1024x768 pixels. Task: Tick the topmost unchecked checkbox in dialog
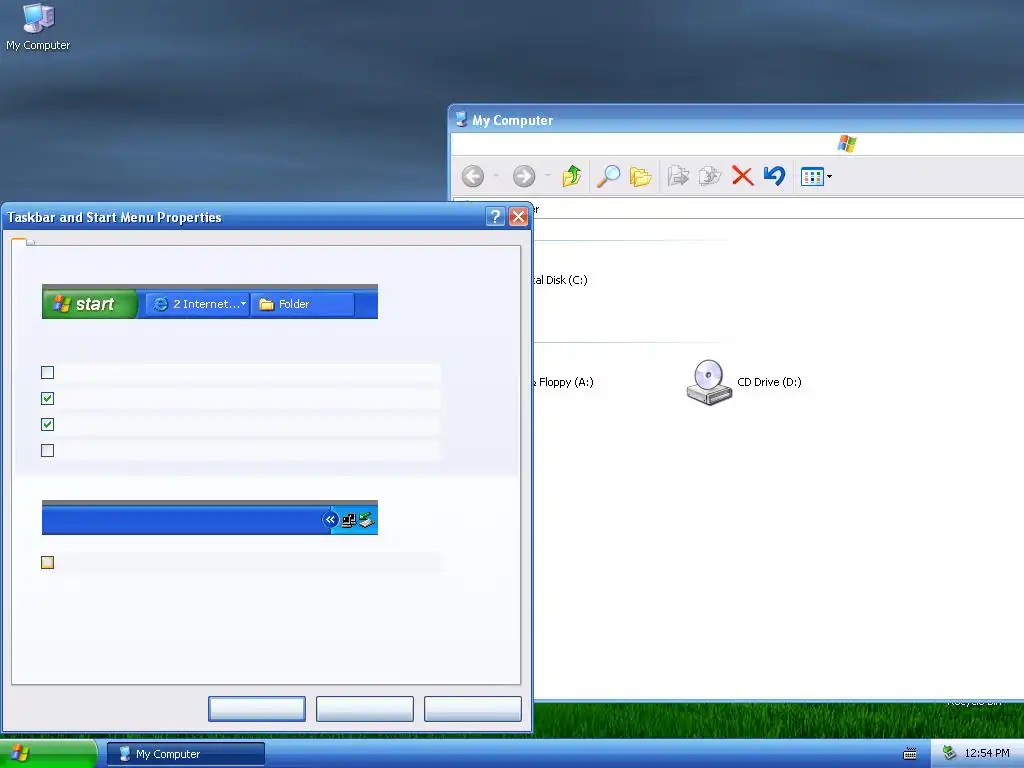(x=48, y=372)
